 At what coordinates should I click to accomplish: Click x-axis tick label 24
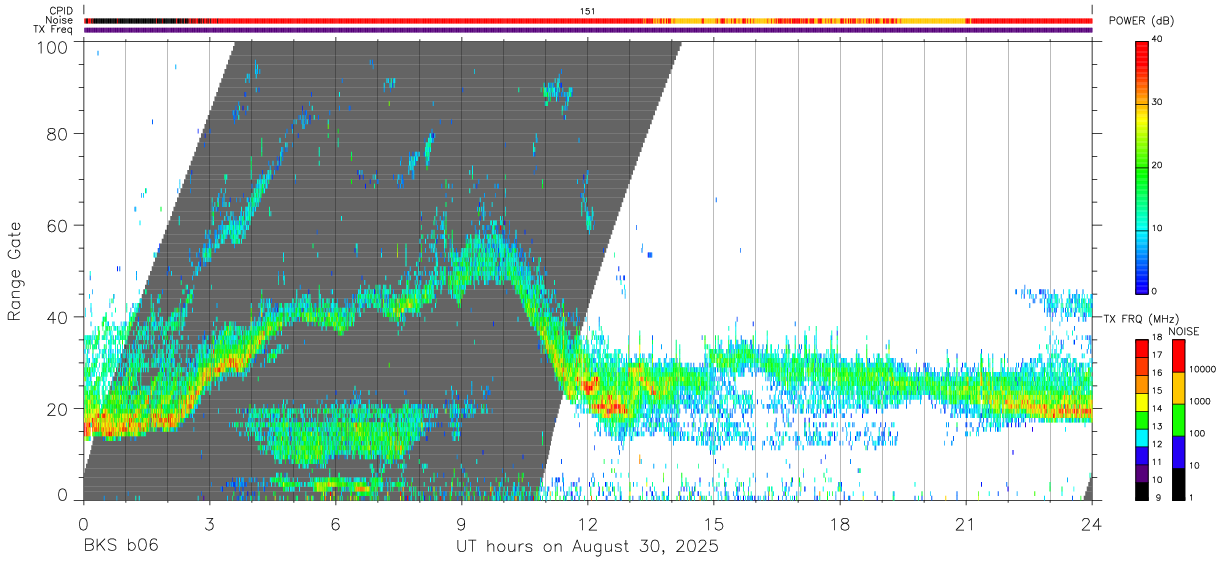click(1092, 524)
